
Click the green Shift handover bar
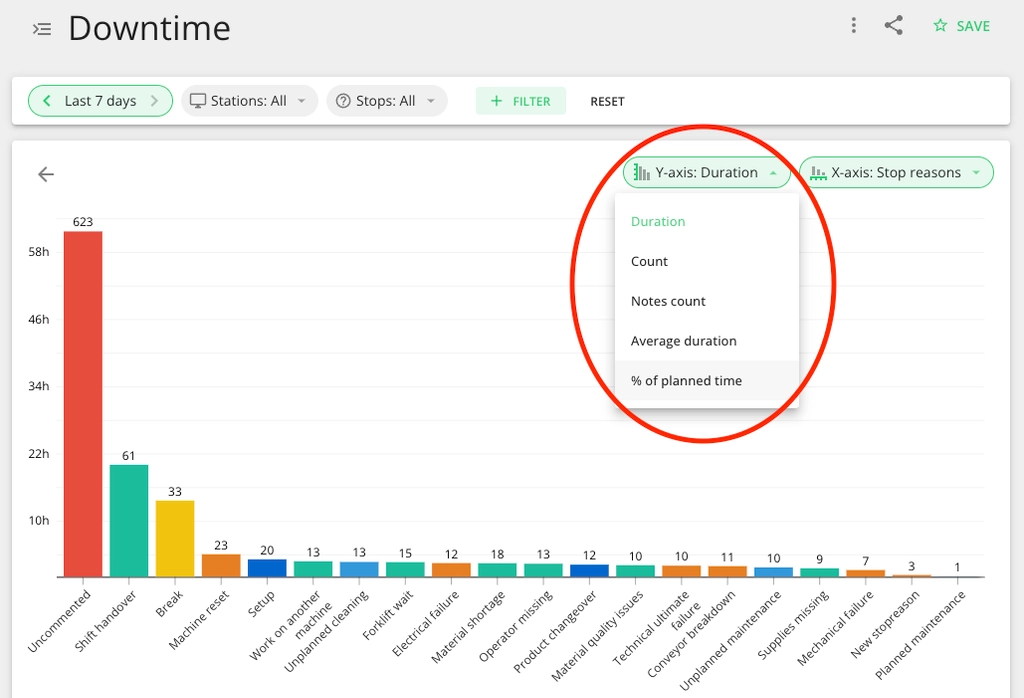(x=129, y=521)
